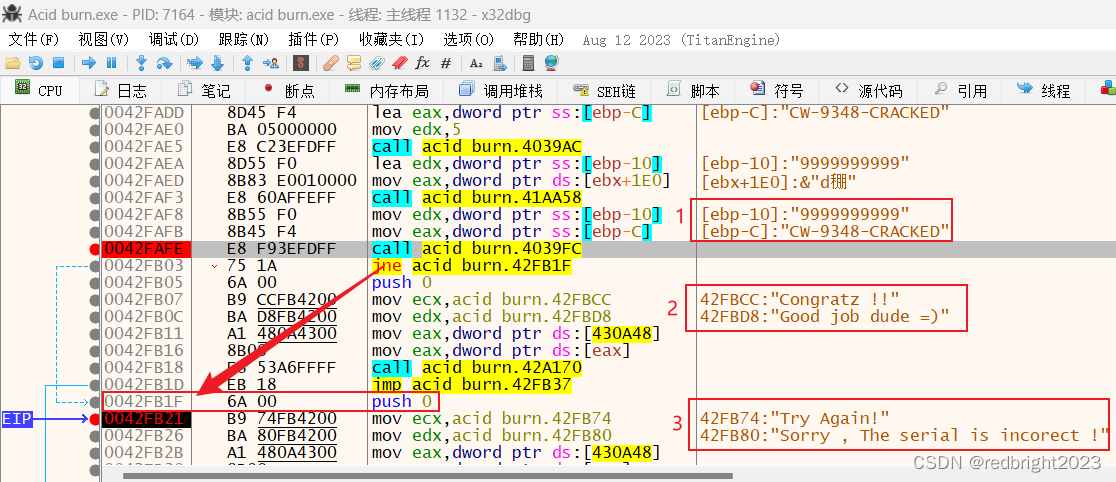
Task: Open the 视图(V) menu
Action: (104, 39)
